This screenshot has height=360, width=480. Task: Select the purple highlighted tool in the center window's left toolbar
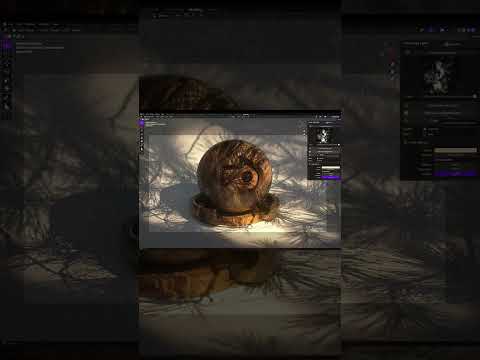[x=142, y=123]
